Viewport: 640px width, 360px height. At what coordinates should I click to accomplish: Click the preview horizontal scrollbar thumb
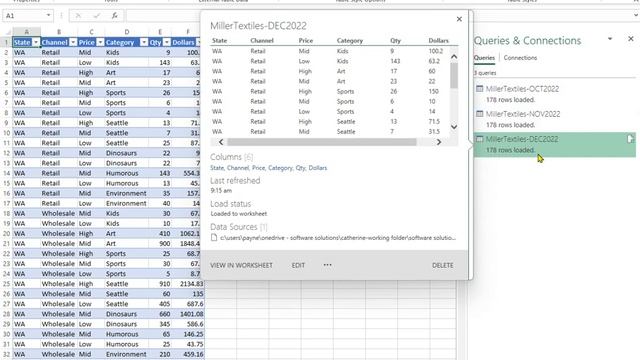coord(322,142)
